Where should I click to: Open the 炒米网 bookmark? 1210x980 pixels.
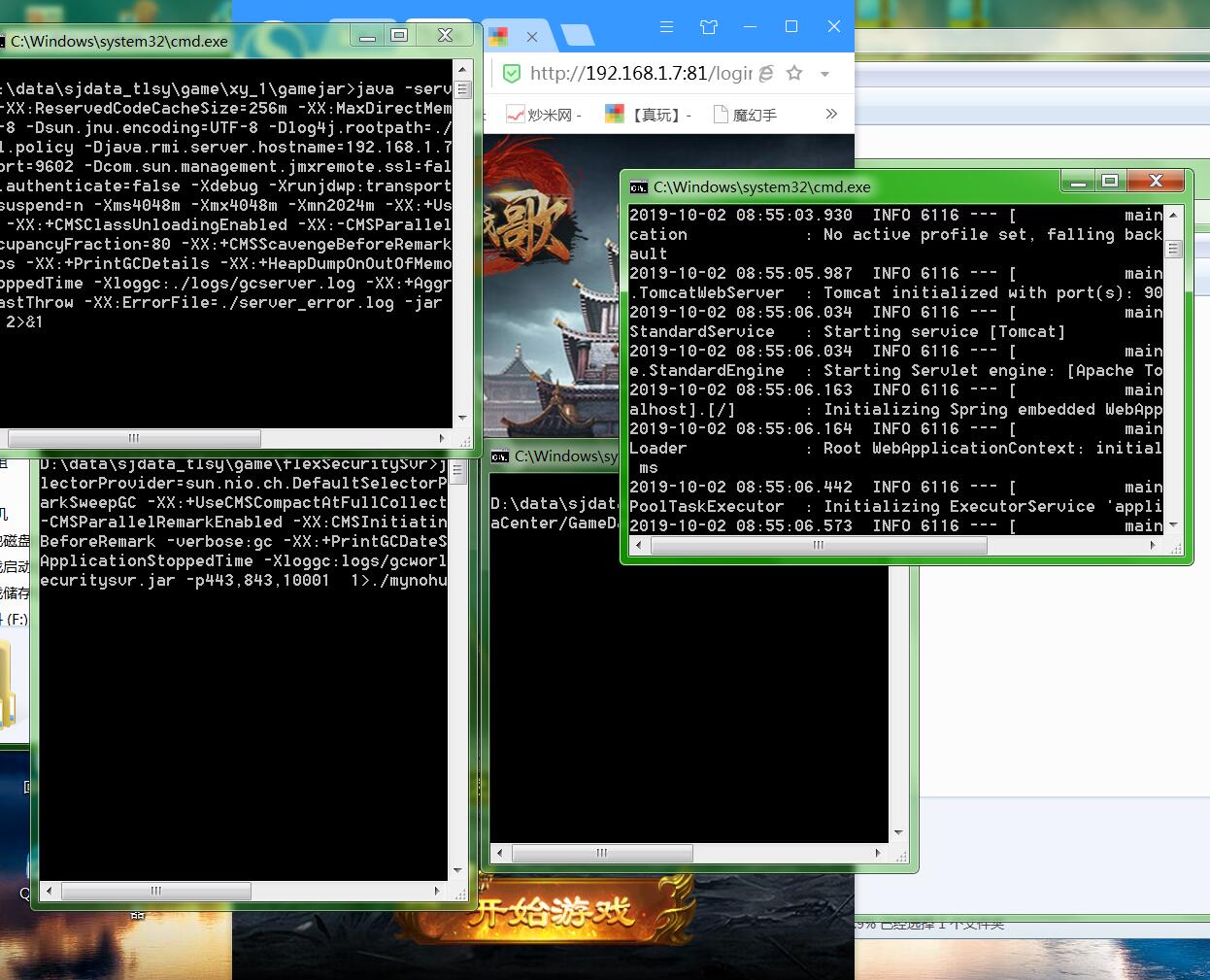click(x=544, y=115)
